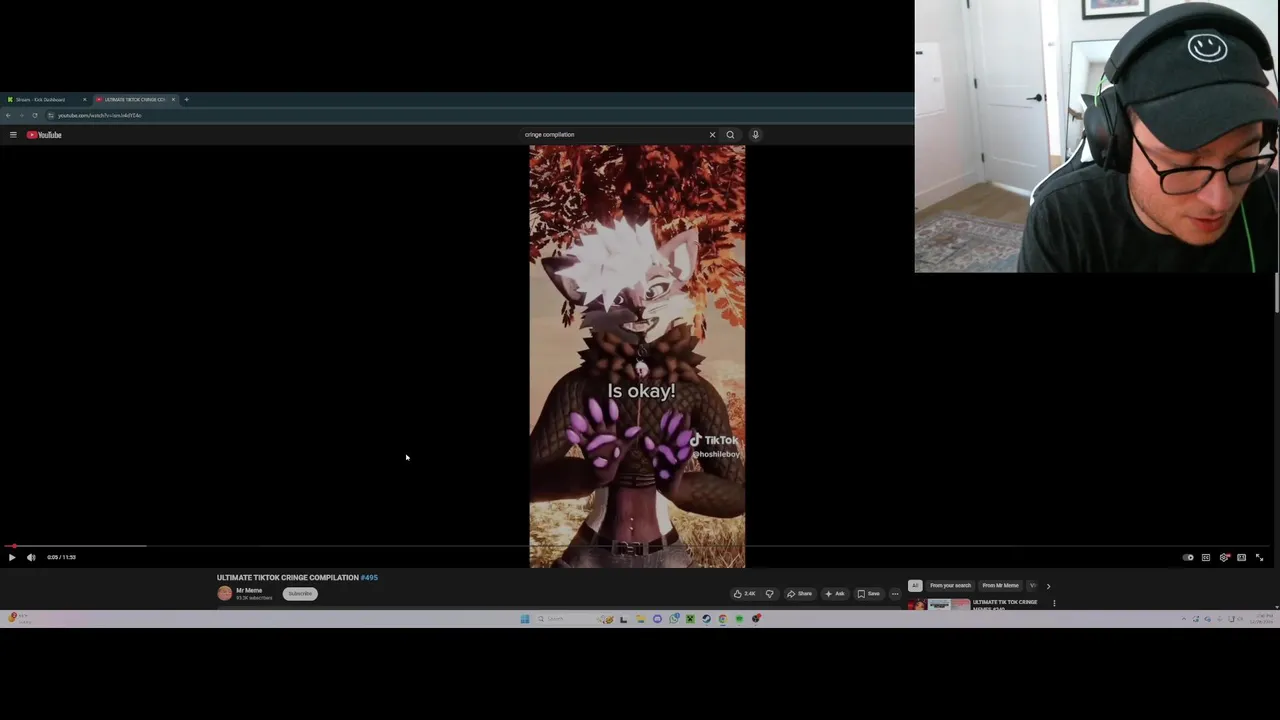The height and width of the screenshot is (720, 1280).
Task: Play the paused video
Action: (x=12, y=557)
